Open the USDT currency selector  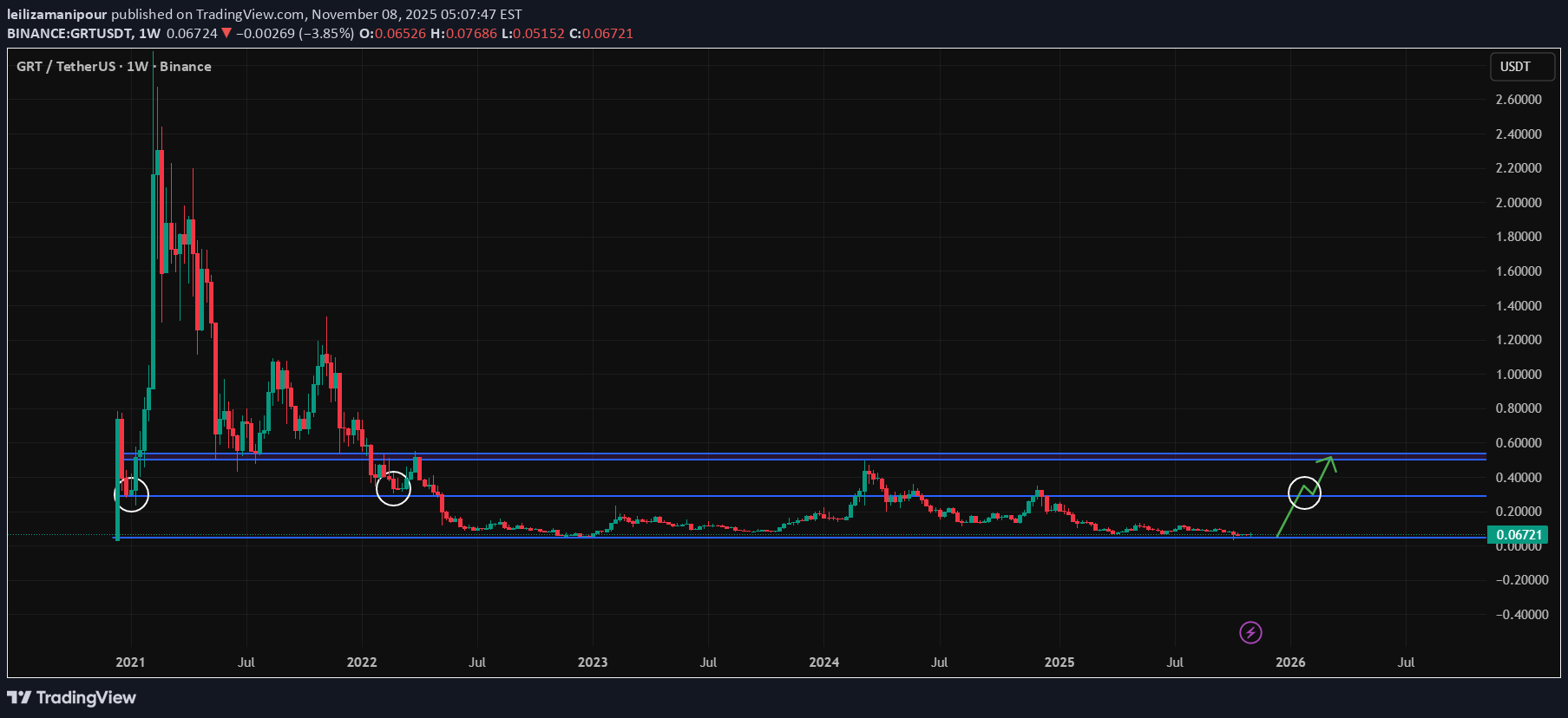pyautogui.click(x=1515, y=67)
